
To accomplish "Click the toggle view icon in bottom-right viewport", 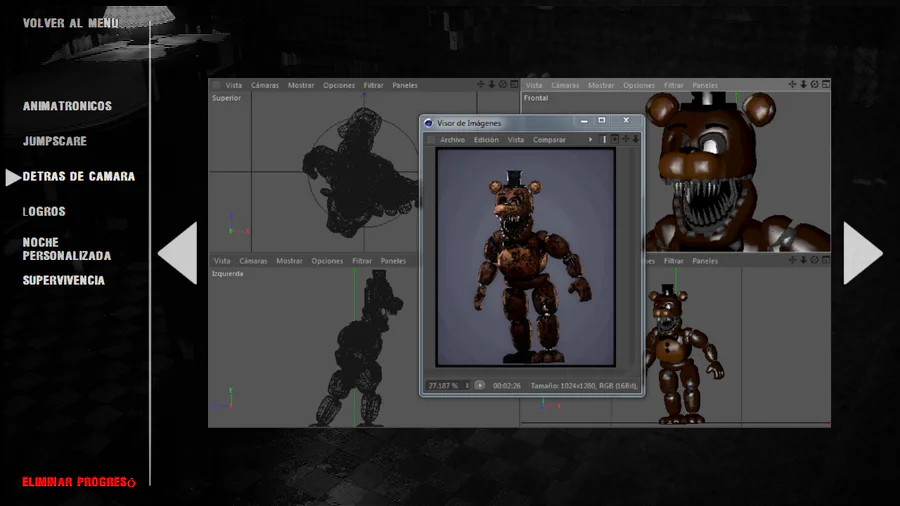I will 825,260.
